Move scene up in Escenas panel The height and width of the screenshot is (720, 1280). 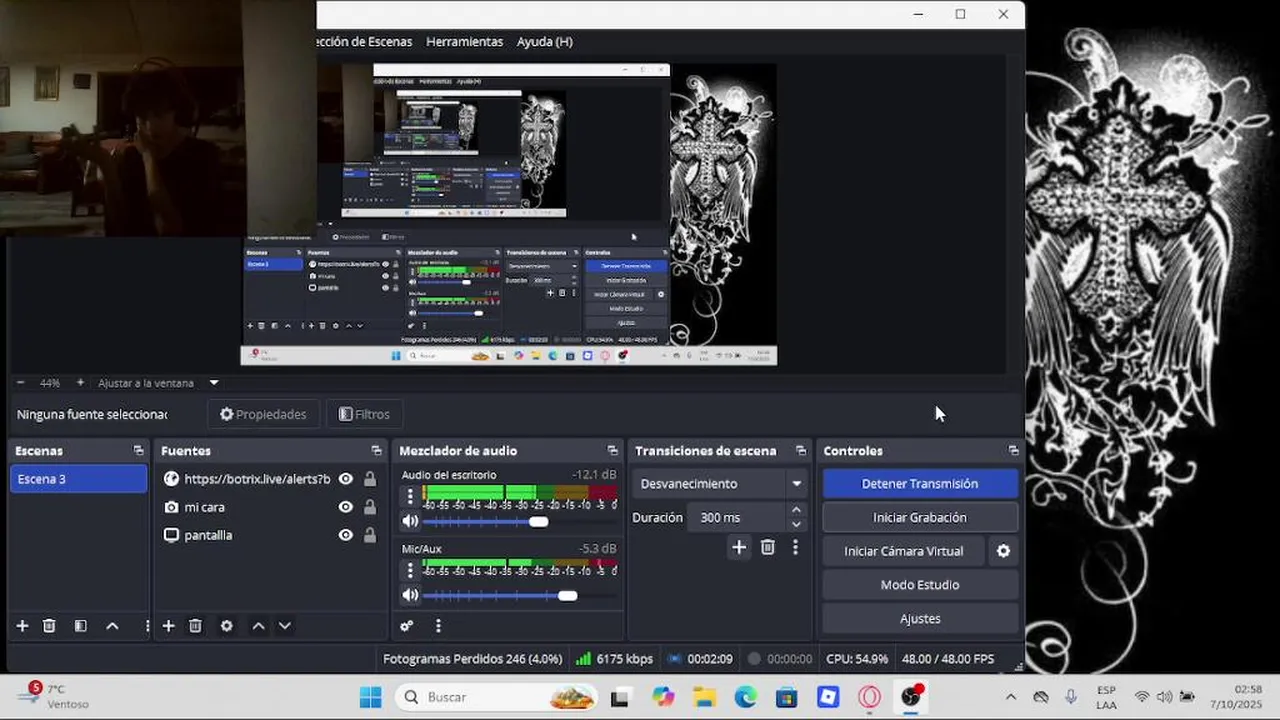pos(112,626)
